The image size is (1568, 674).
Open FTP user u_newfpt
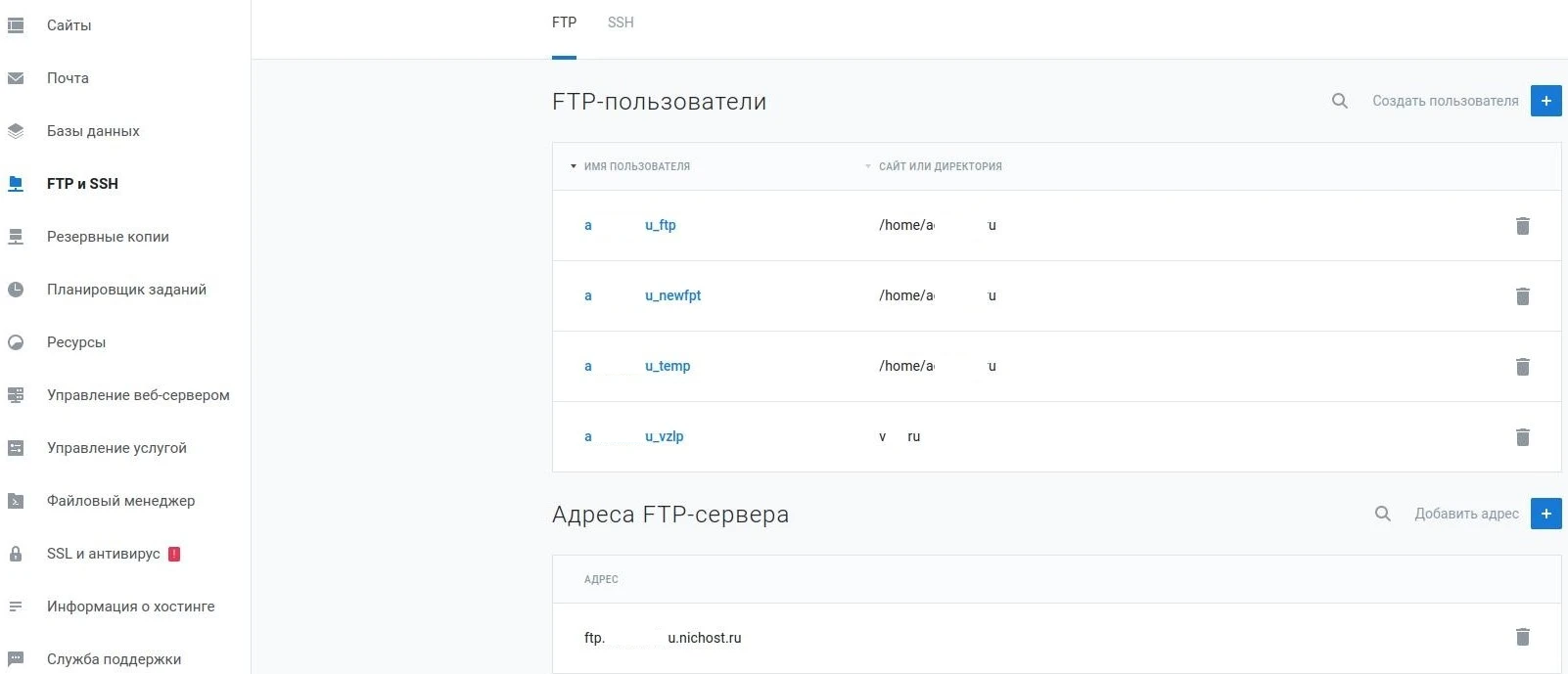coord(672,295)
